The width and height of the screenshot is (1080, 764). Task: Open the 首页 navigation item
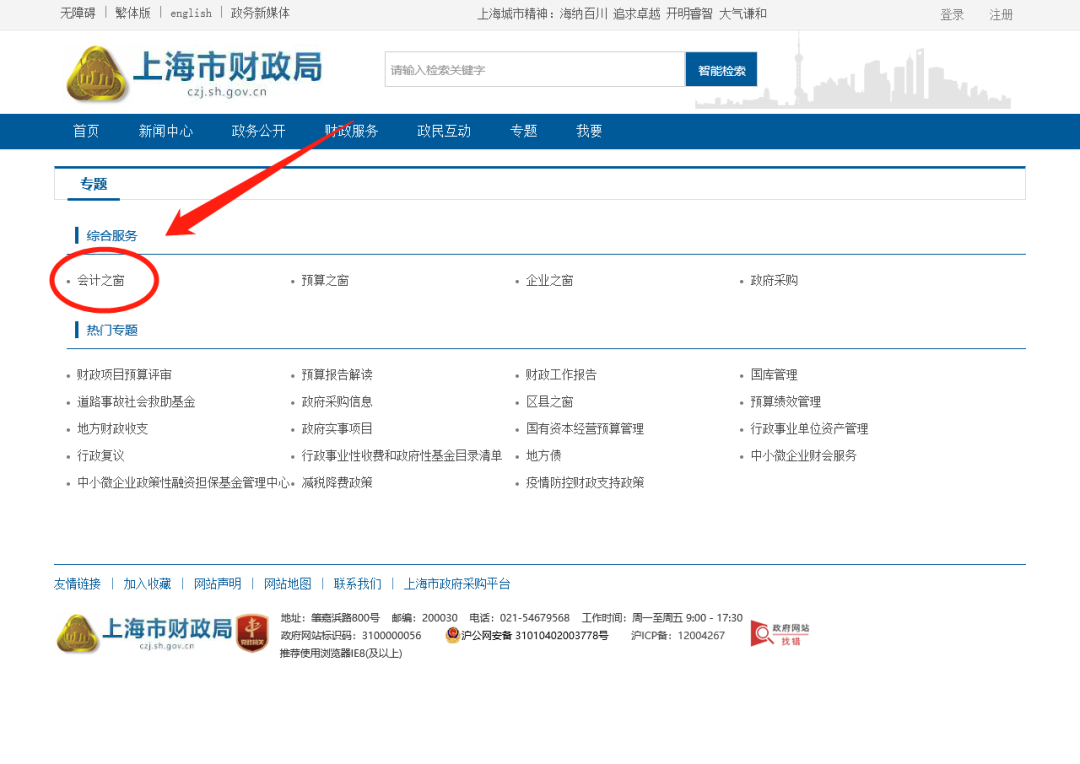tap(86, 131)
